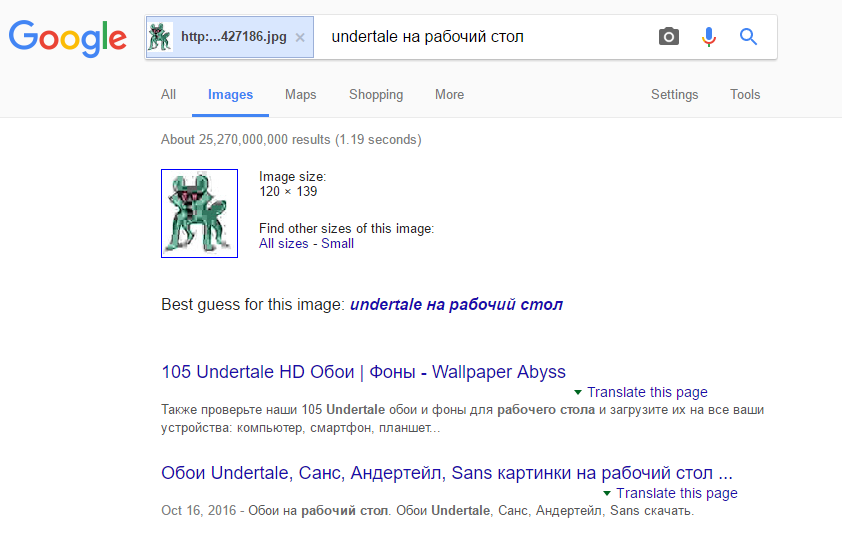842x554 pixels.
Task: Select the Images tab
Action: [230, 95]
